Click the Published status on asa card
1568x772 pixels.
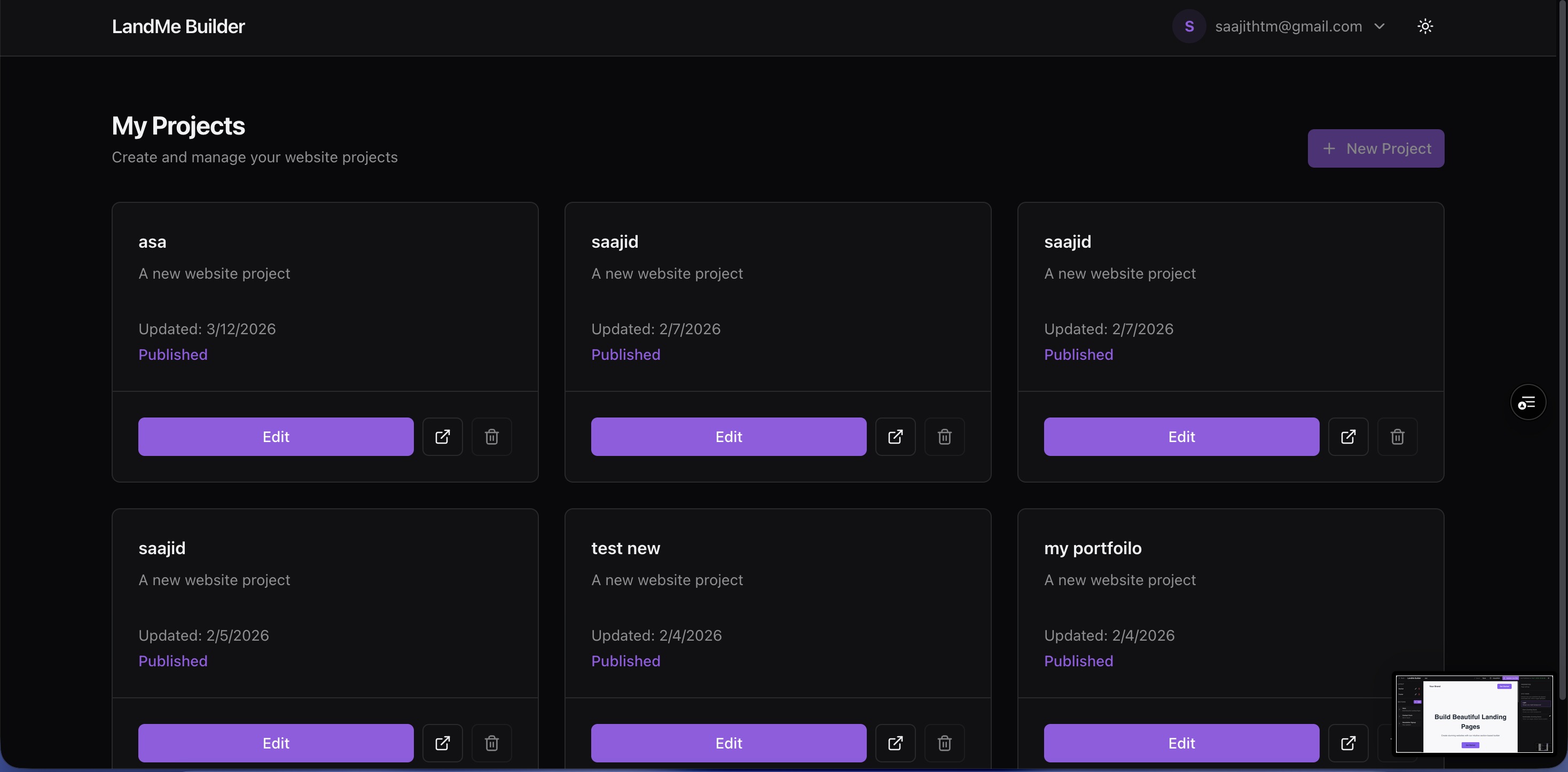click(173, 355)
